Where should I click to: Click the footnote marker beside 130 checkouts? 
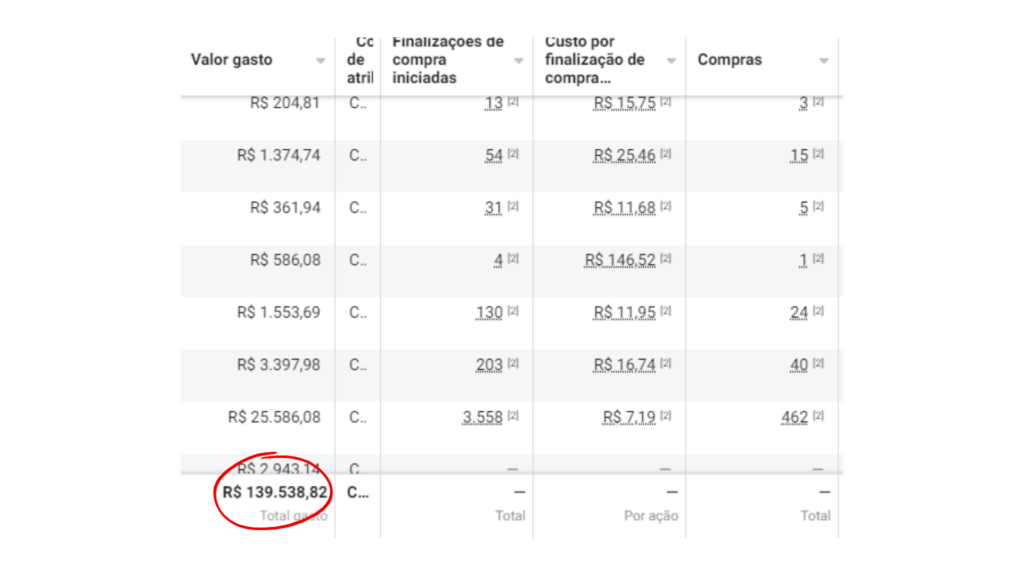513,311
